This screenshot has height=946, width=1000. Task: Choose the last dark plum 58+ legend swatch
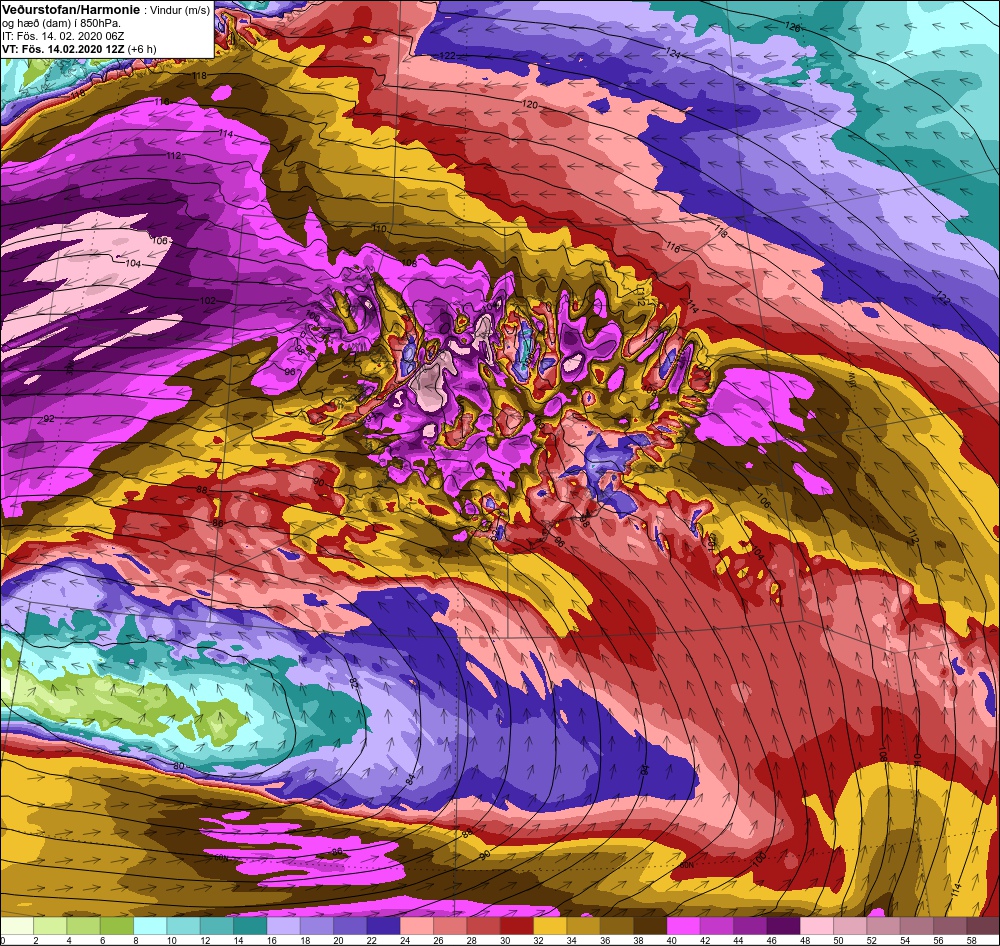[983, 925]
